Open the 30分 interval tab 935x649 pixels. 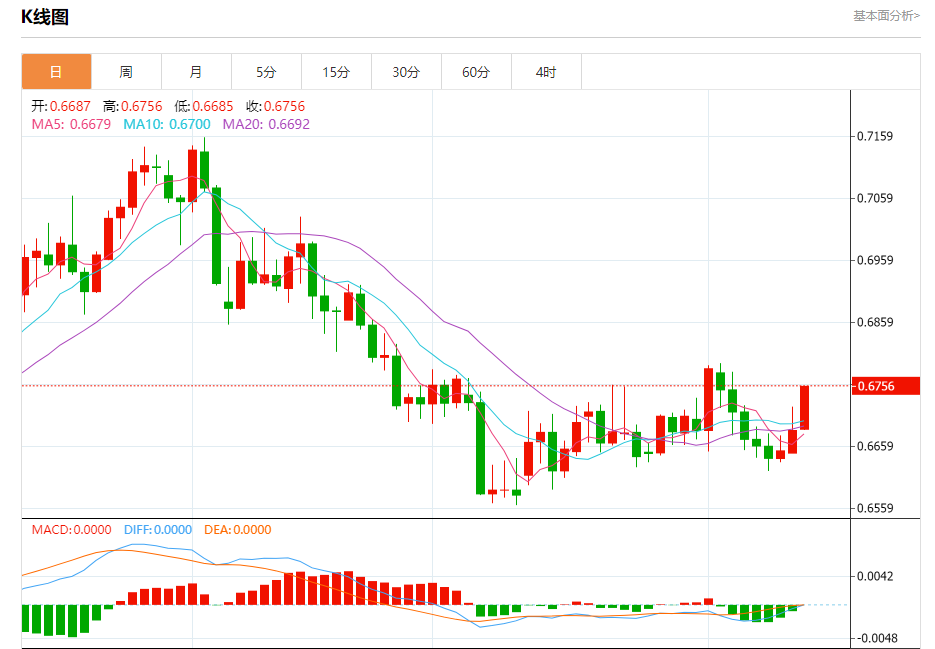[406, 72]
